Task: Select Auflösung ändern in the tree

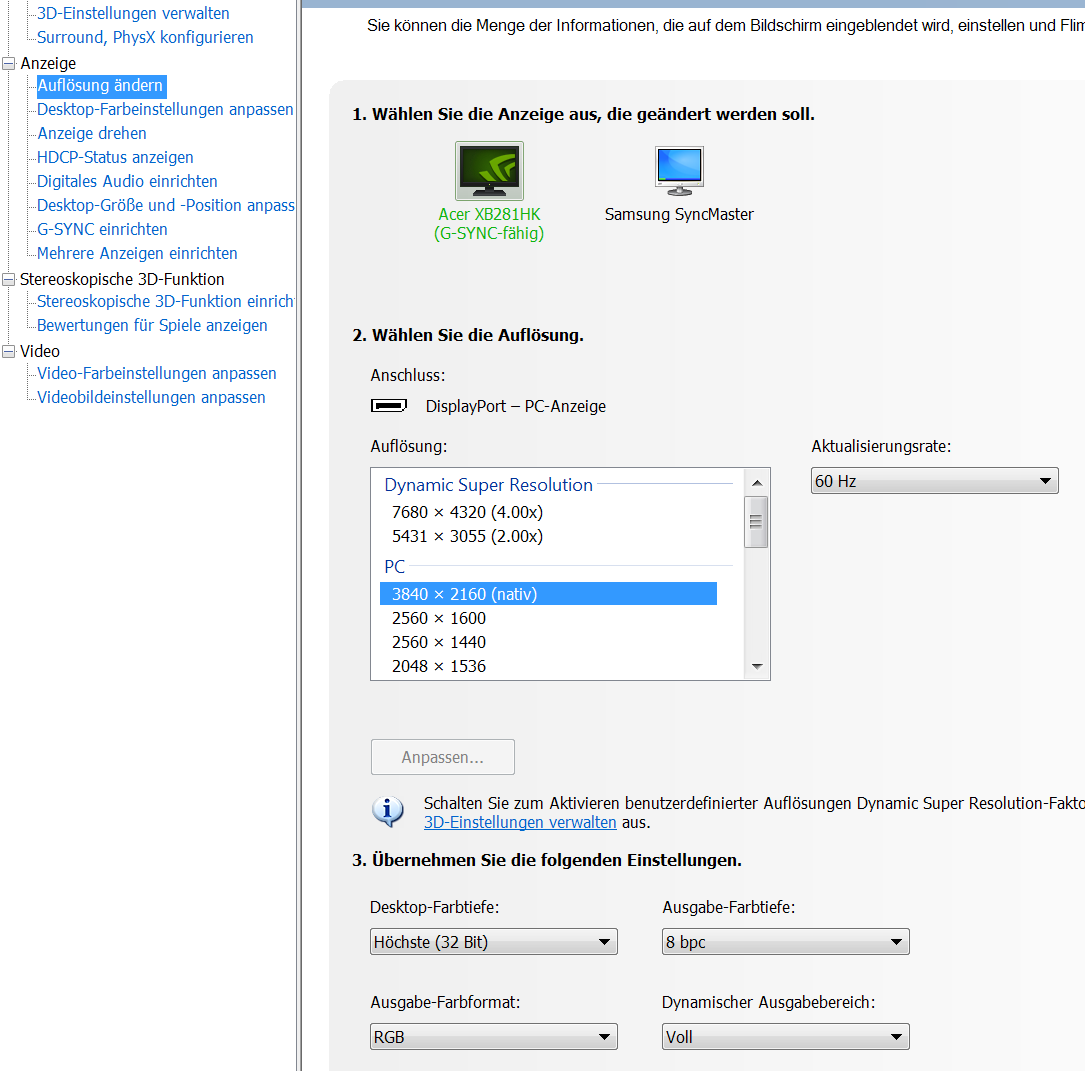Action: tap(100, 86)
